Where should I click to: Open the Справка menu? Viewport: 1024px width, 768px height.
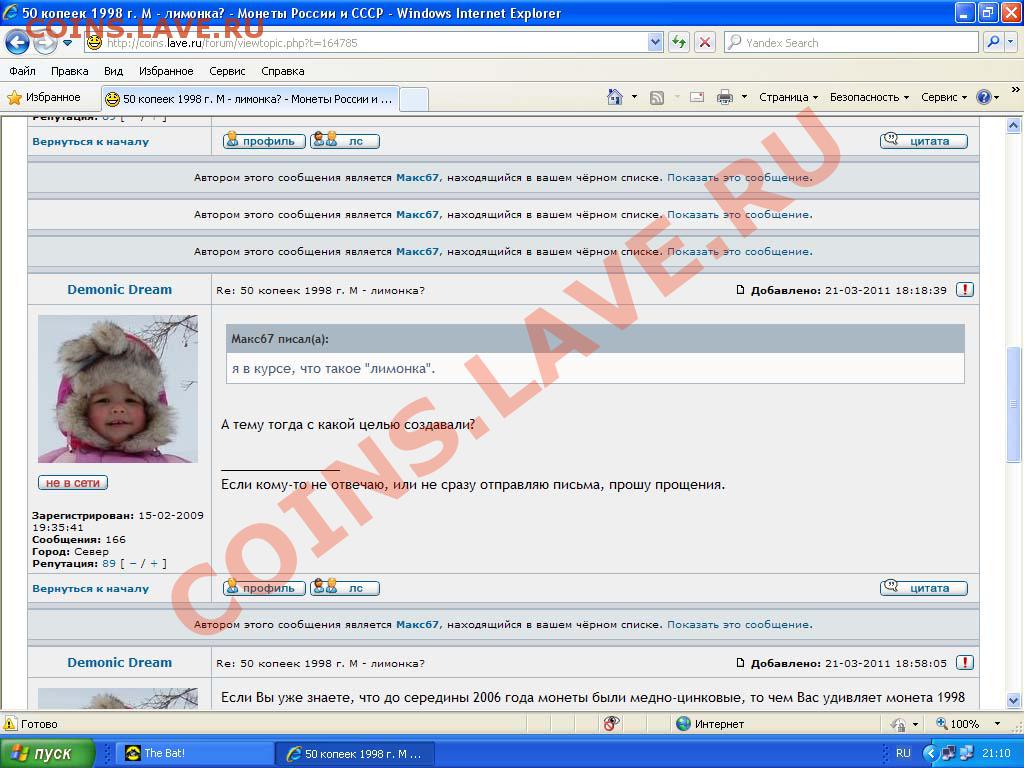[283, 71]
